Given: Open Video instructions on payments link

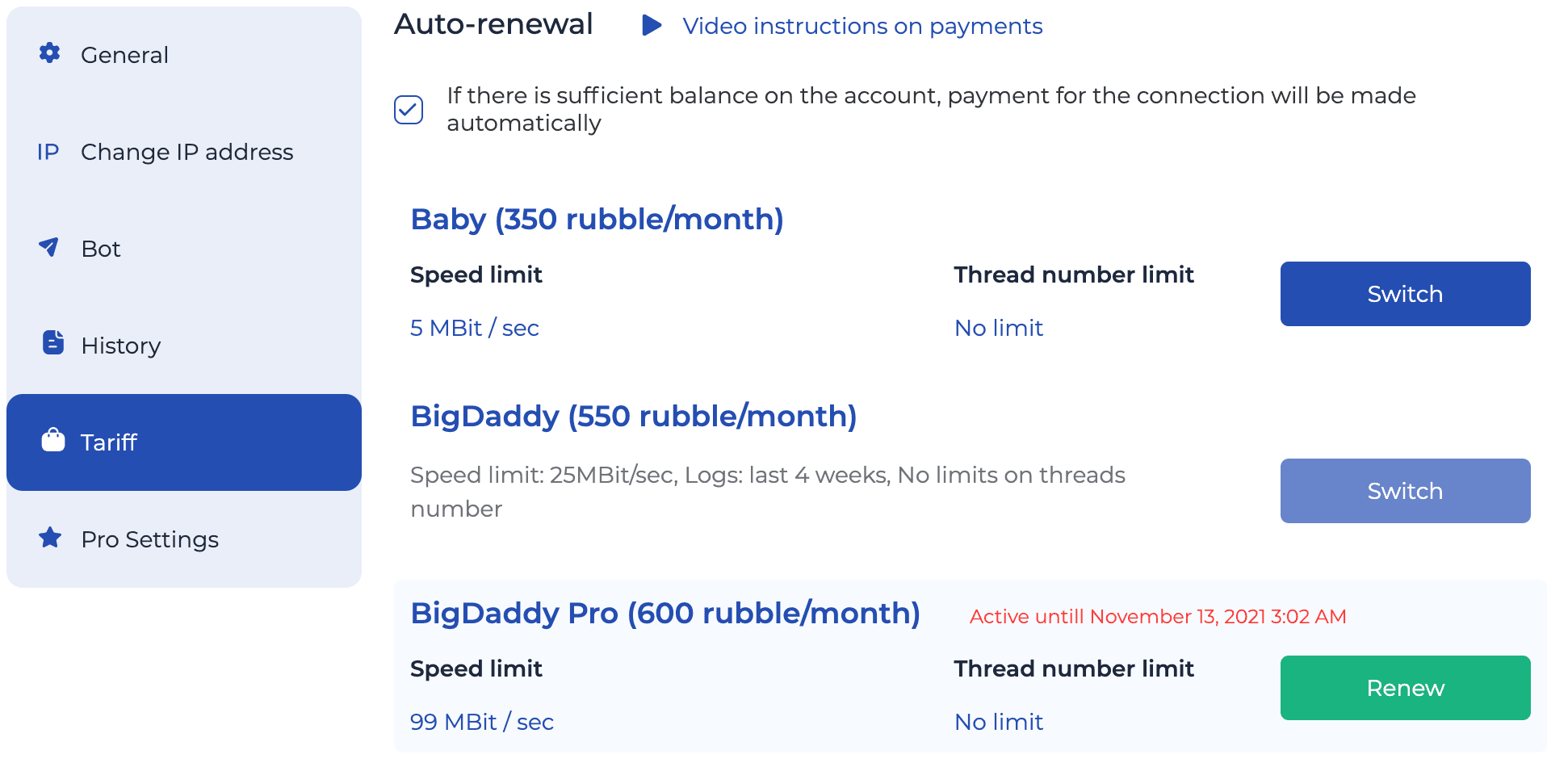Looking at the screenshot, I should pos(862,26).
